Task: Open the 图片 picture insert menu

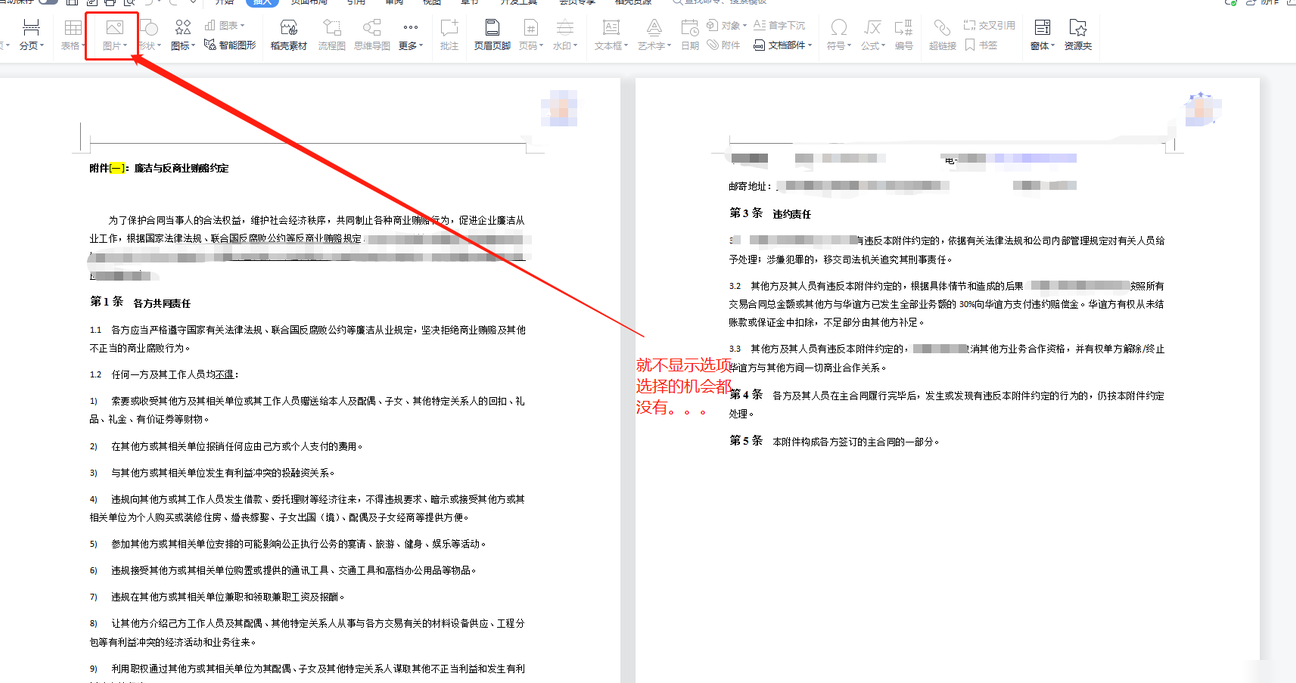Action: 114,35
